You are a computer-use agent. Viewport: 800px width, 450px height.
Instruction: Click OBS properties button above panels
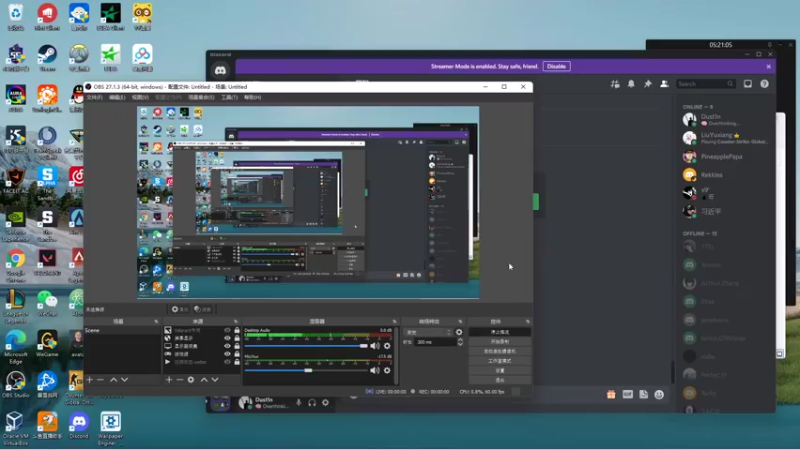tap(180, 309)
